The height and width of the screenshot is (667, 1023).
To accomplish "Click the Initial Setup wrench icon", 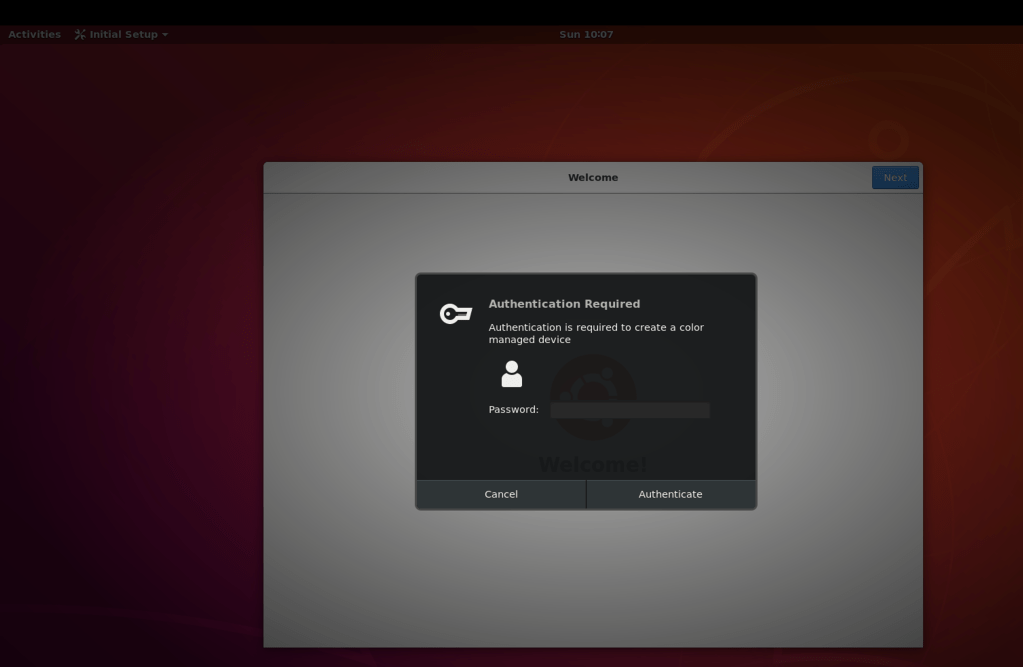I will pyautogui.click(x=80, y=35).
